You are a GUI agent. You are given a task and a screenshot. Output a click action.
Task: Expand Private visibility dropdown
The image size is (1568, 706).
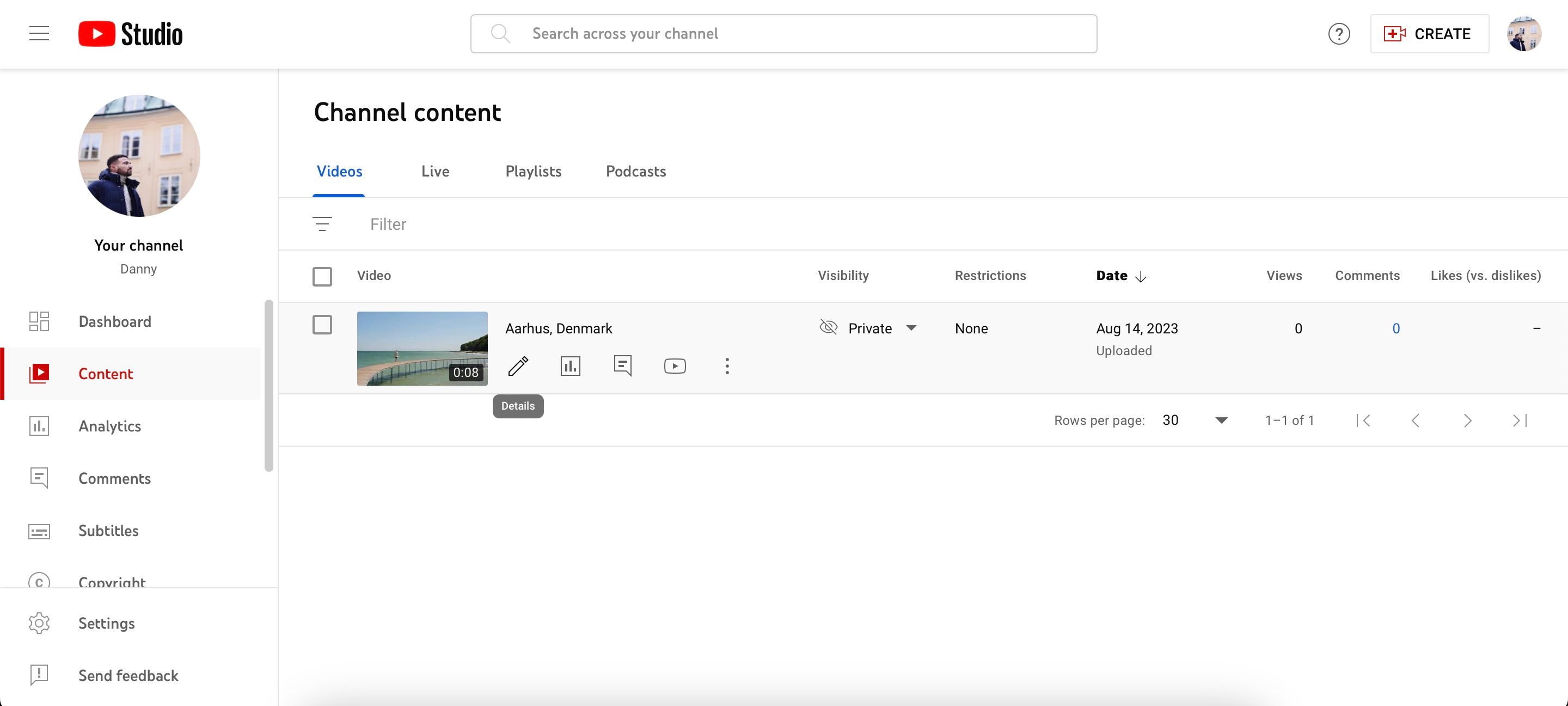tap(911, 328)
